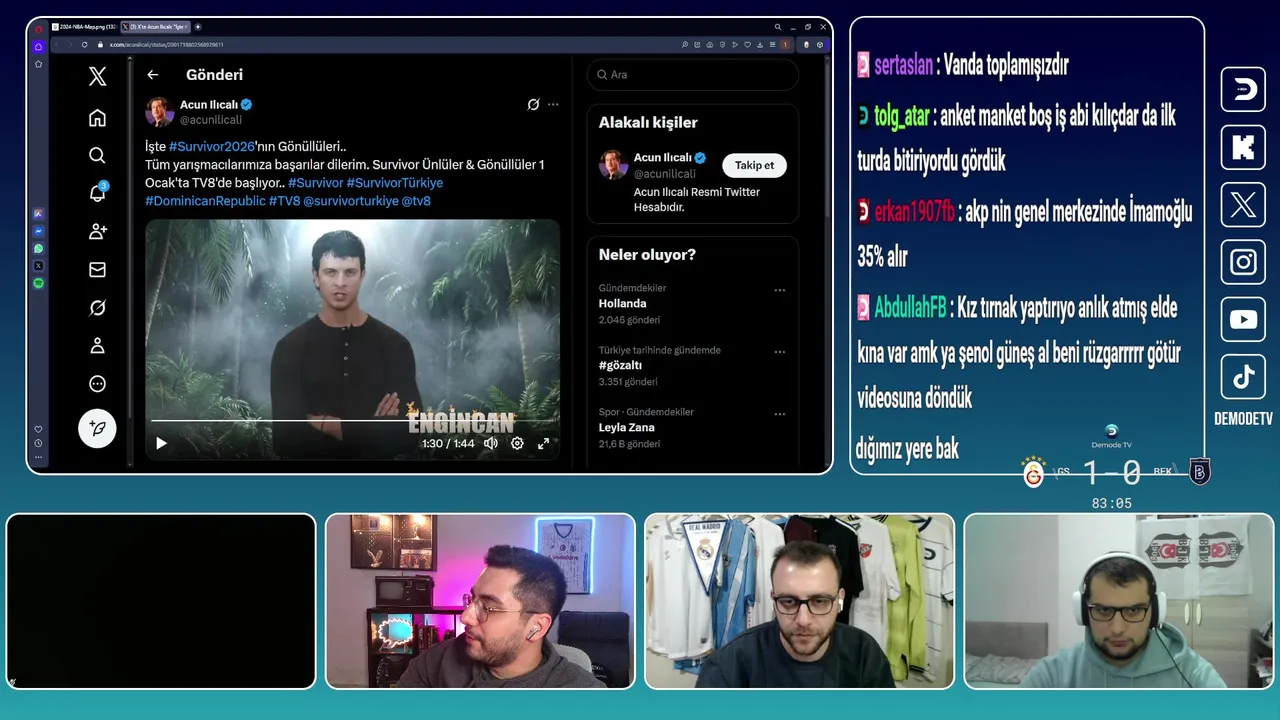This screenshot has height=720, width=1280.
Task: Click the Takip et button
Action: point(754,165)
